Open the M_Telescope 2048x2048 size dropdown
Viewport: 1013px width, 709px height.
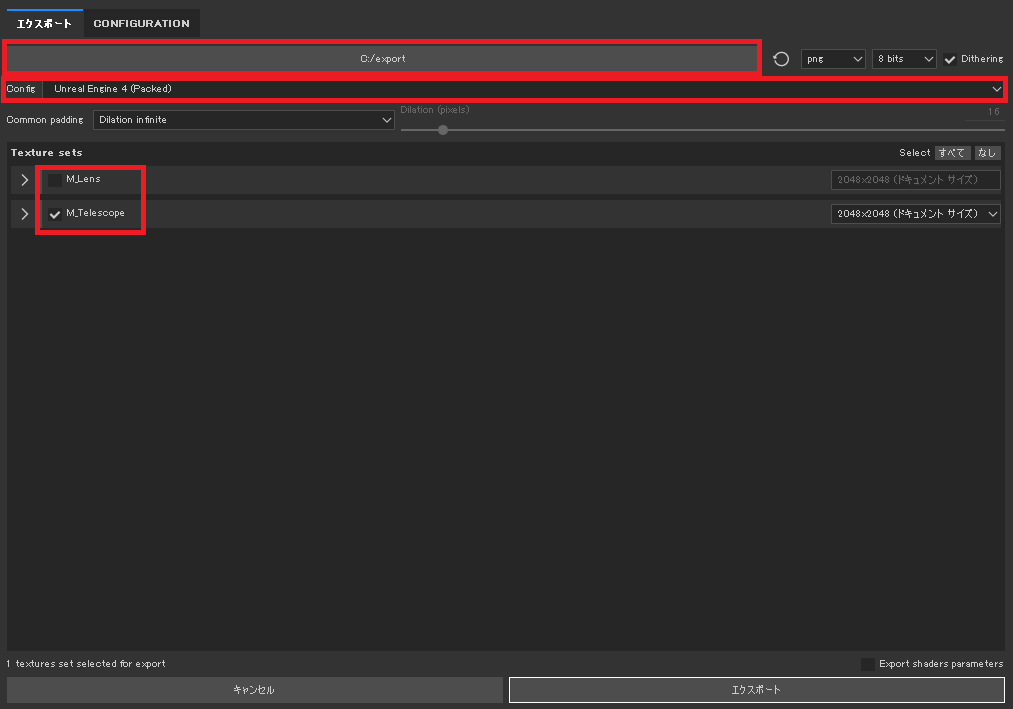pyautogui.click(x=915, y=214)
